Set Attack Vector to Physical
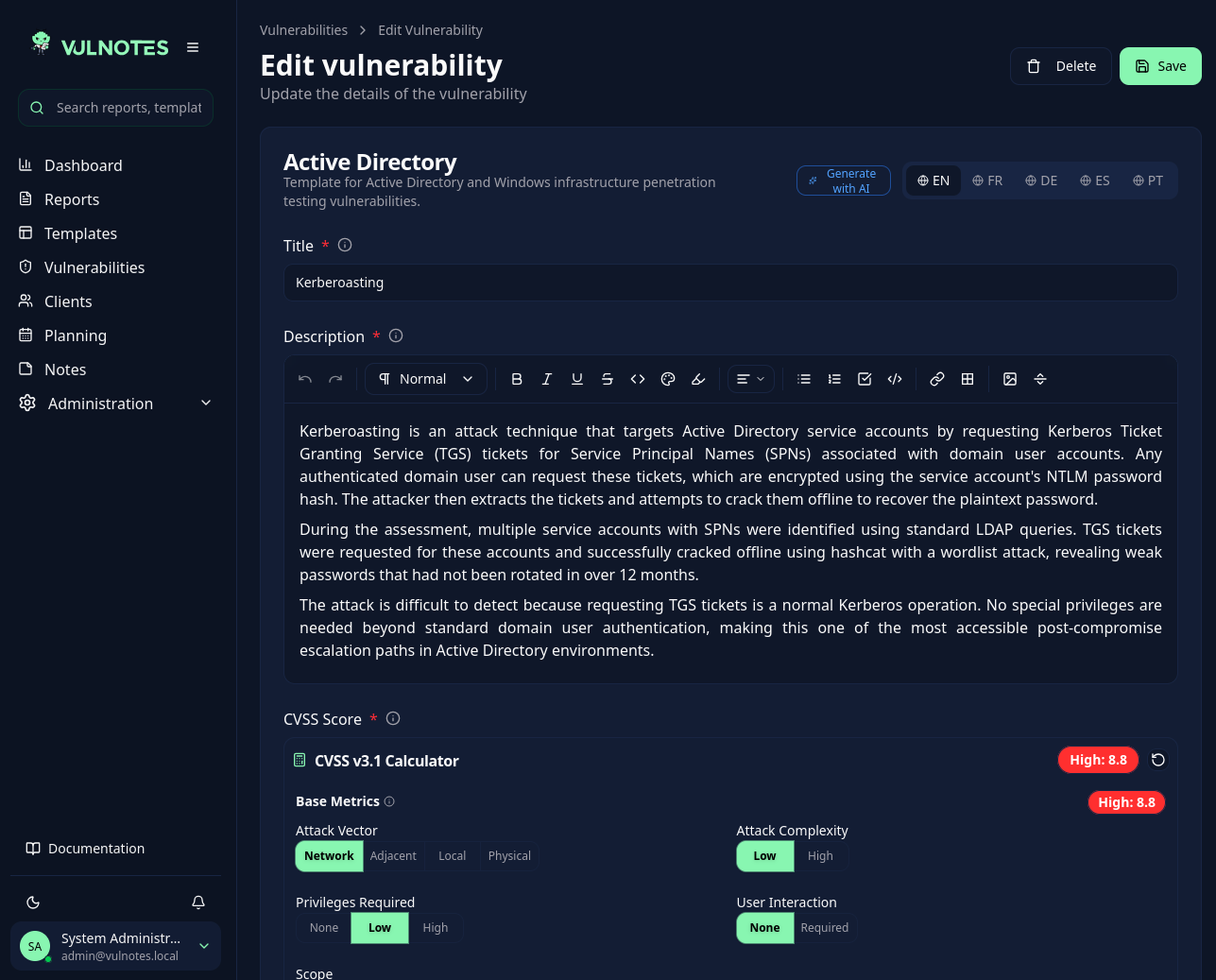The height and width of the screenshot is (980, 1216). pos(509,856)
